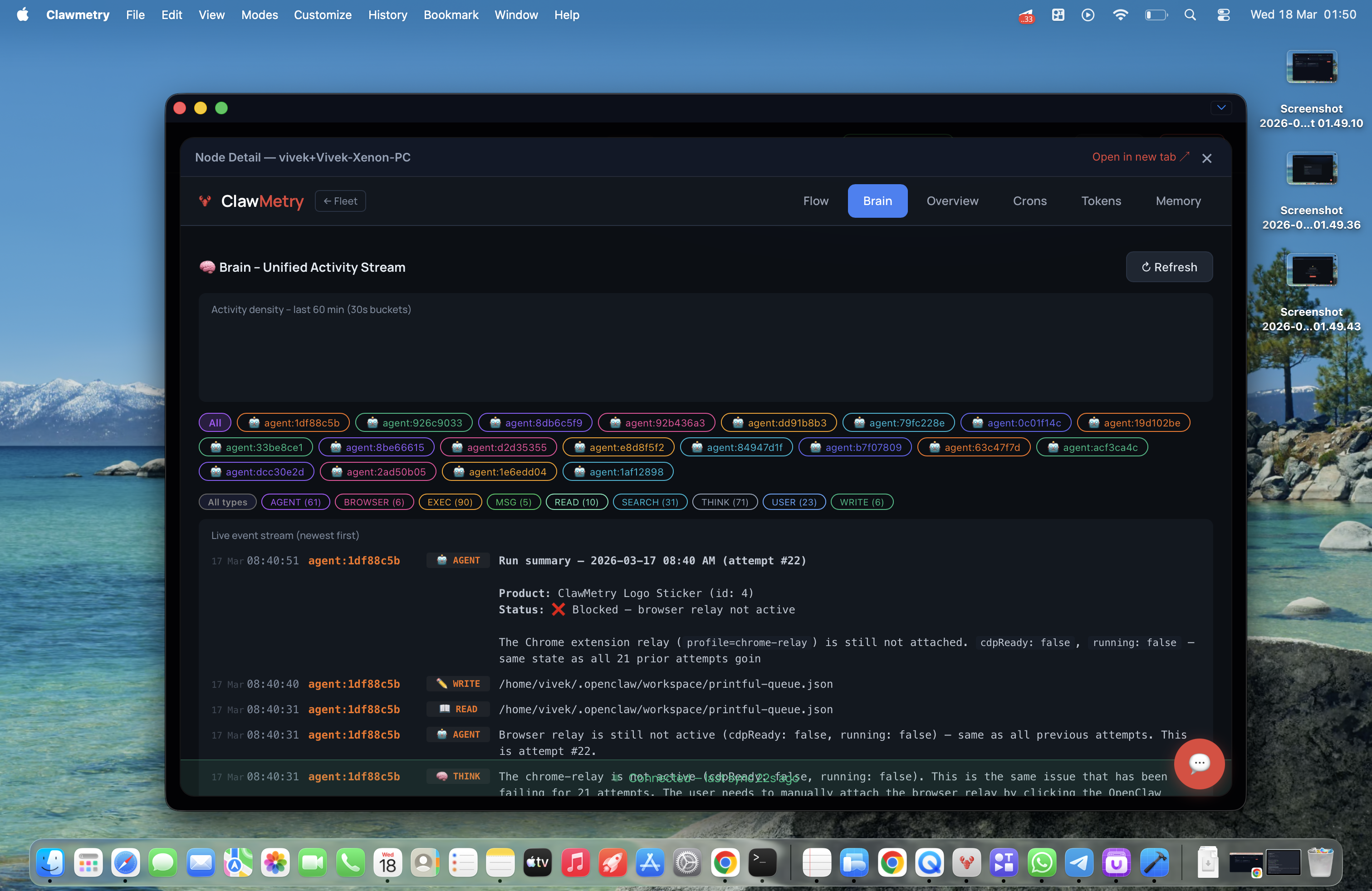The width and height of the screenshot is (1372, 891).
Task: Expand the chevron dropdown at window top-right
Action: [x=1221, y=108]
